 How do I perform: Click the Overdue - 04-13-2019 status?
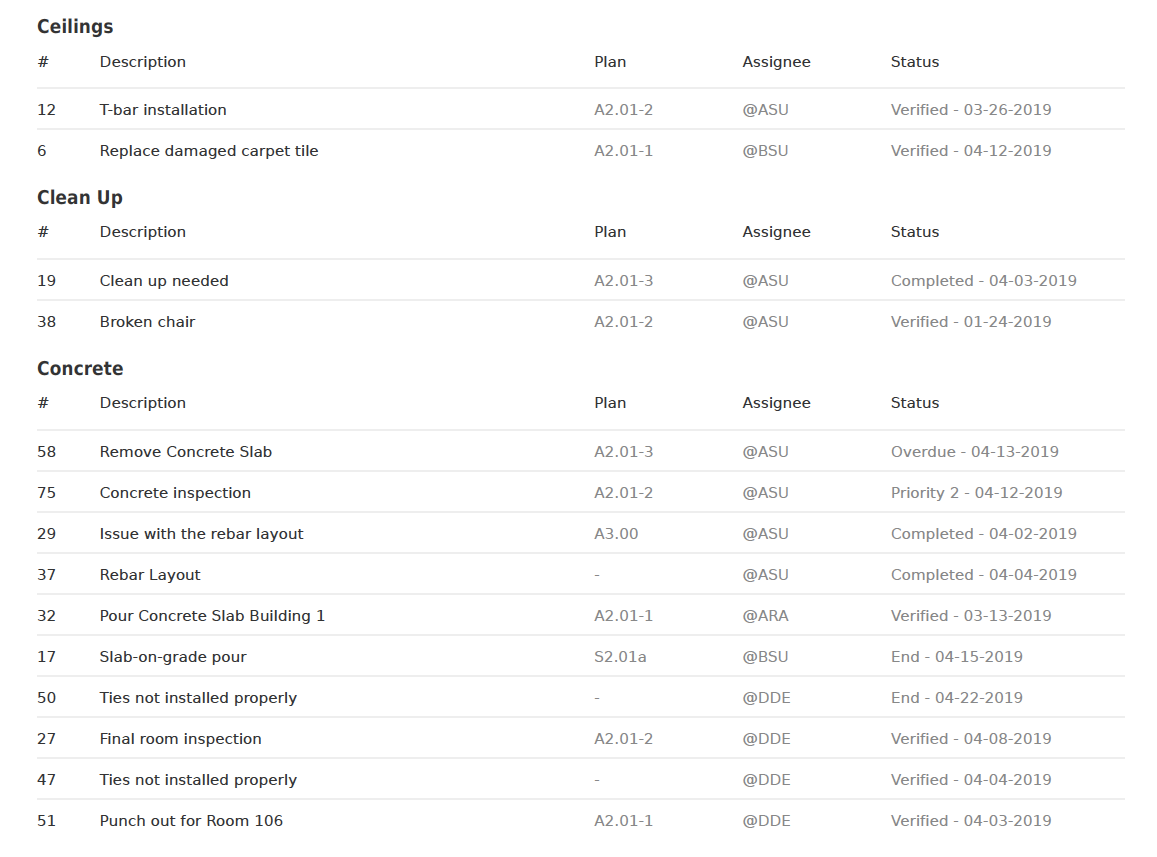[x=974, y=452]
